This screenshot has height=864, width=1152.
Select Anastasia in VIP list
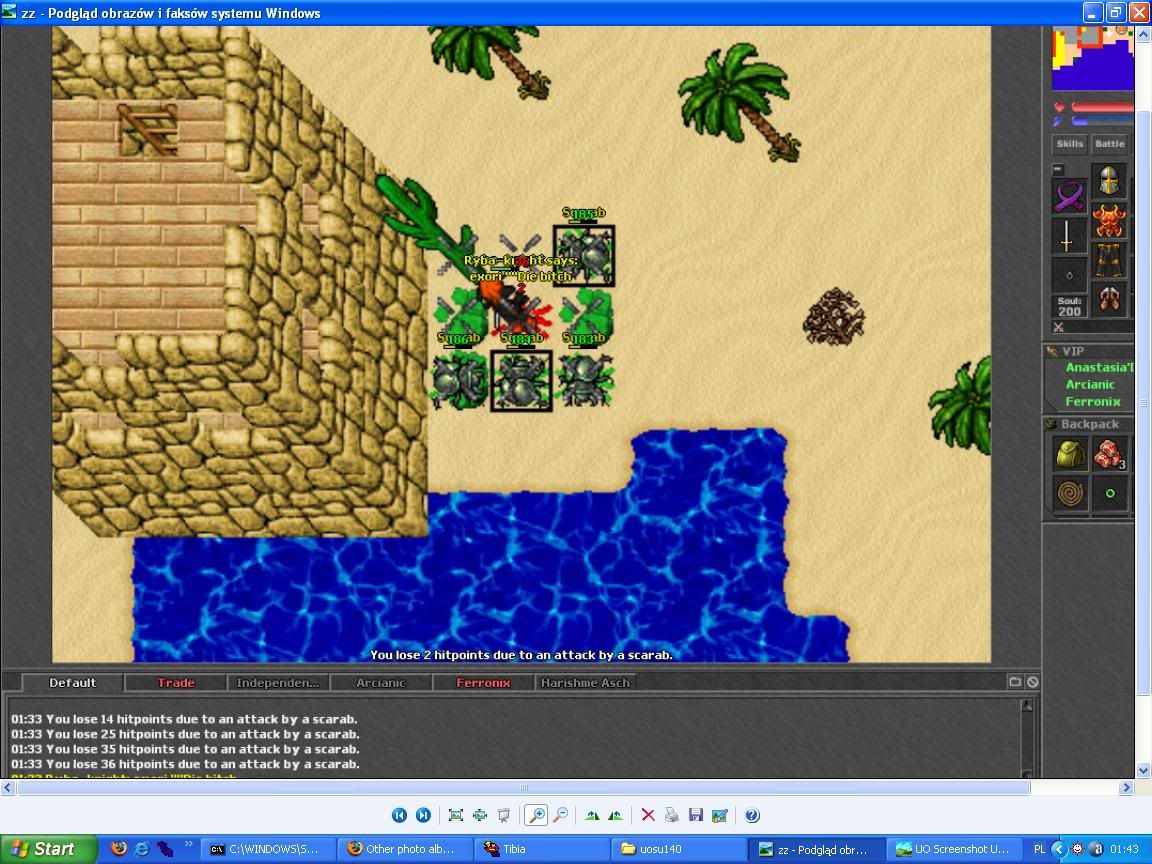1099,367
